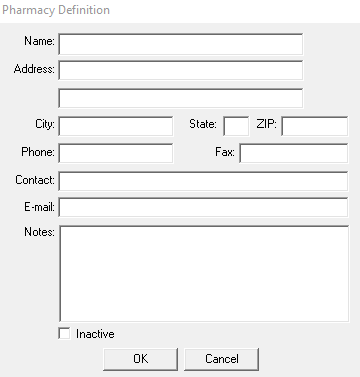Screen dimensions: 360x377
Task: Click the Fax number field
Action: click(x=294, y=153)
